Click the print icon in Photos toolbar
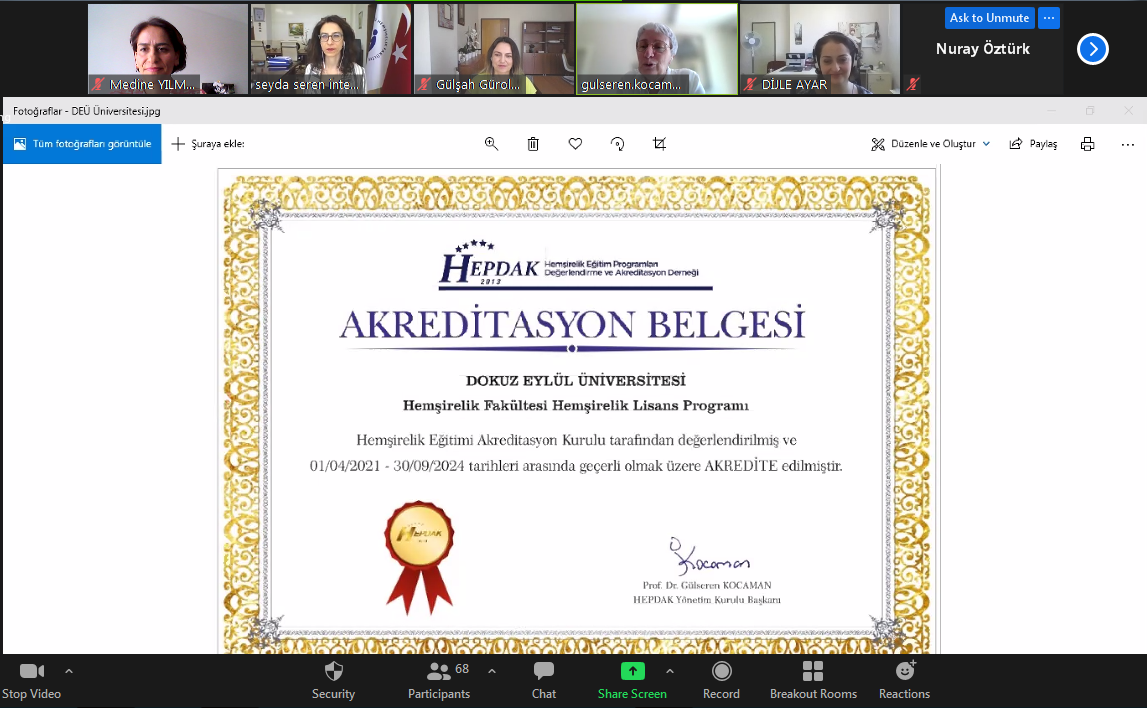This screenshot has height=708, width=1147. point(1087,144)
